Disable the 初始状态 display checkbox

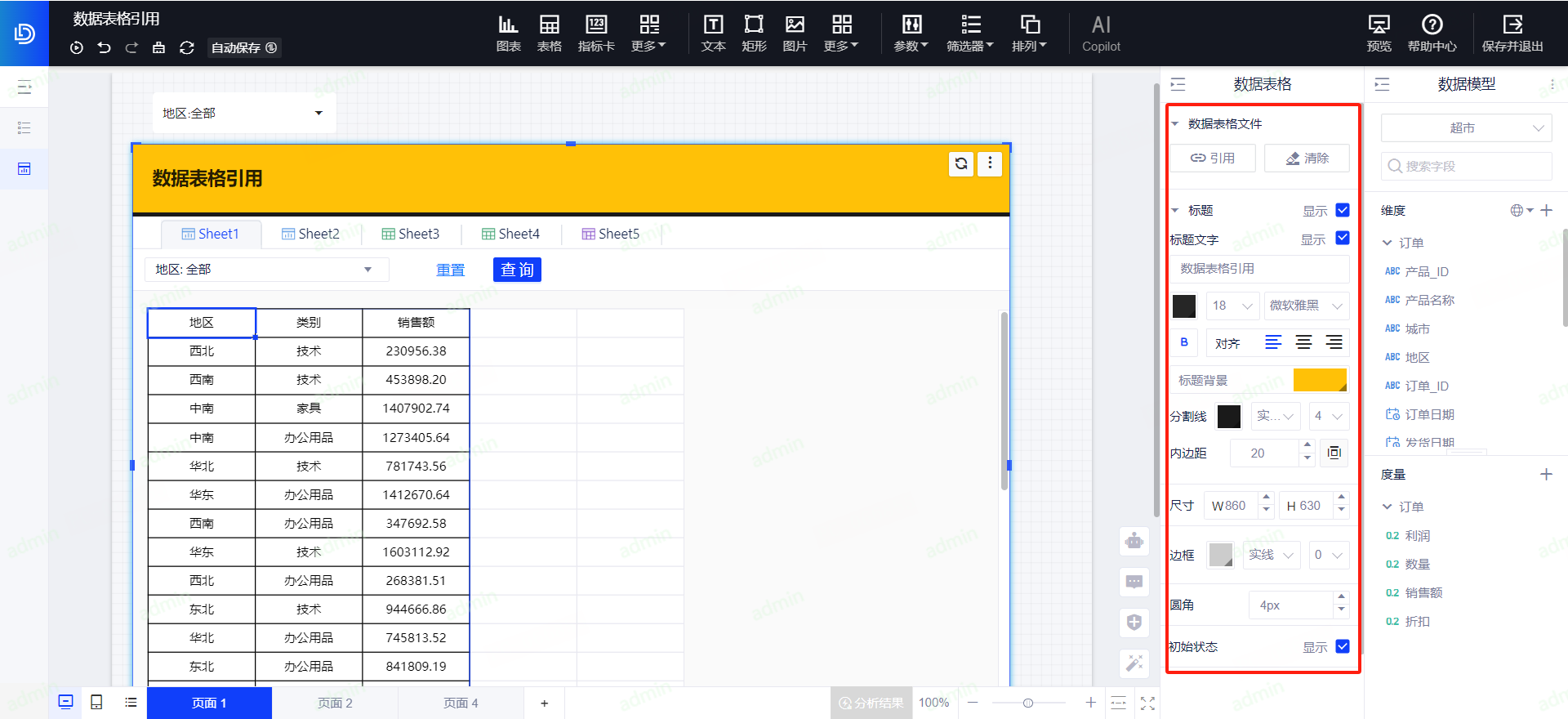pos(1343,646)
